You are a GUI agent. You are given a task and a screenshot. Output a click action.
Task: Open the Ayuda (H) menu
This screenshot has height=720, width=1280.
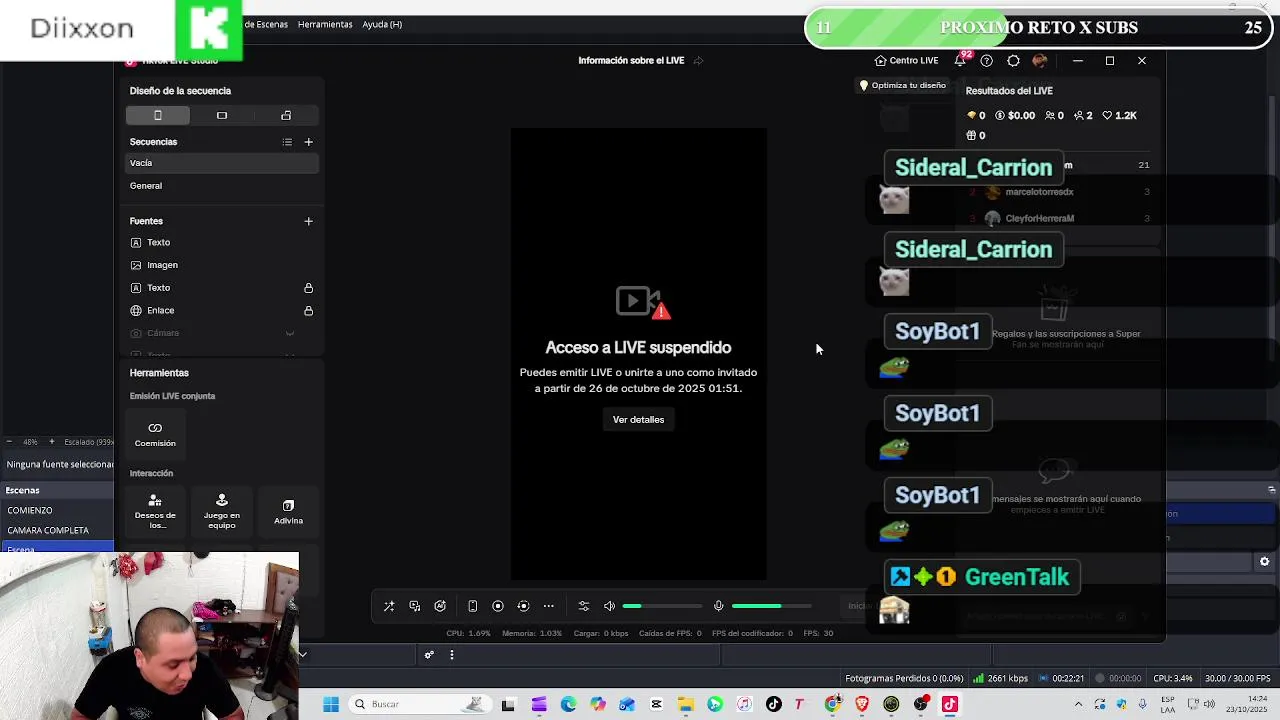[x=382, y=24]
